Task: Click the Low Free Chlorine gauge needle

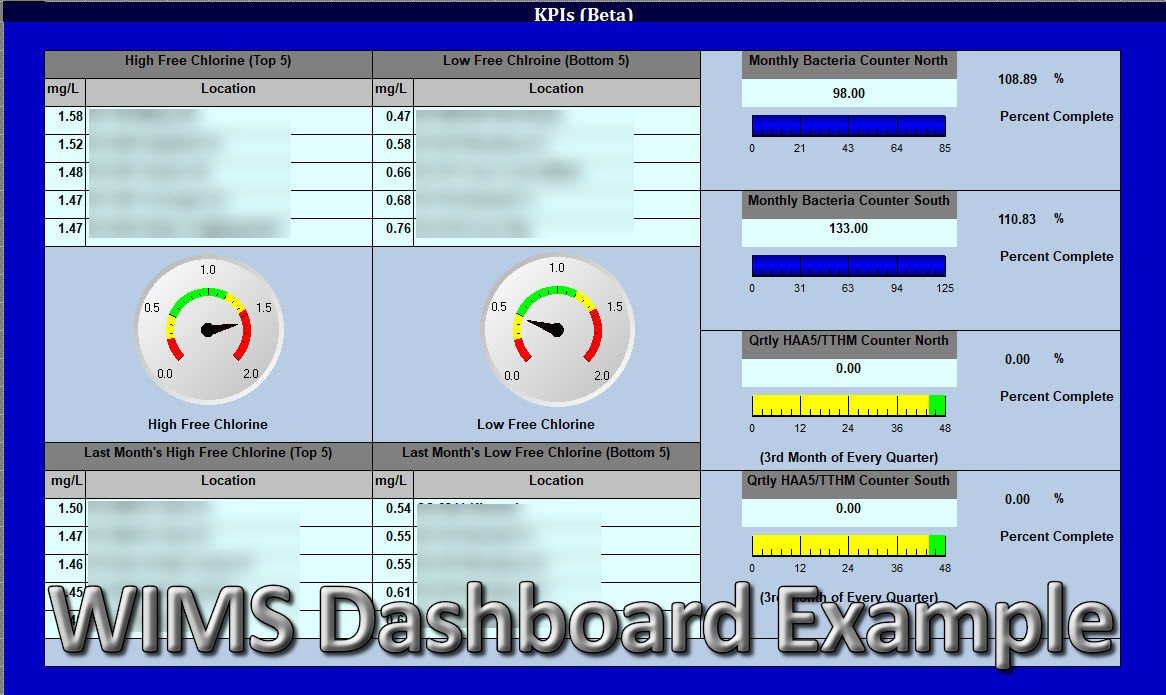Action: (x=545, y=325)
